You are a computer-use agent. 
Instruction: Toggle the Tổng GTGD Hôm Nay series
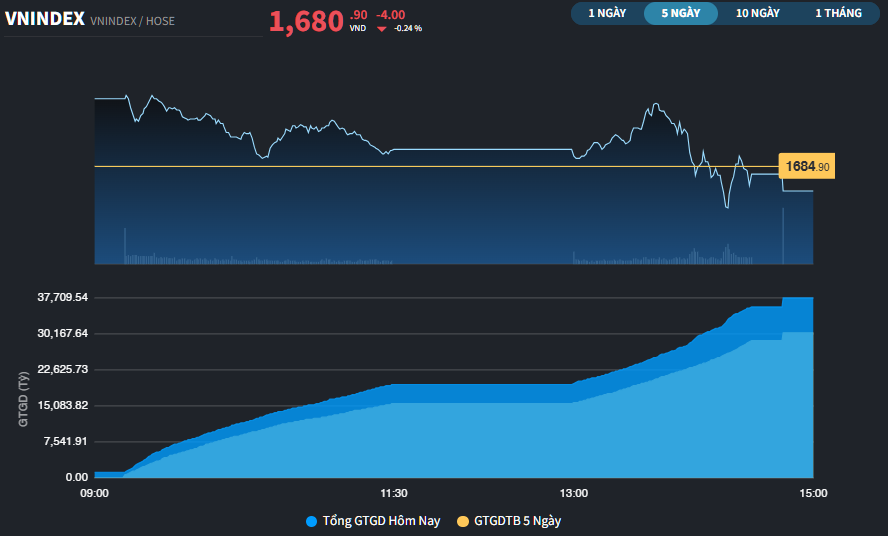click(x=380, y=521)
